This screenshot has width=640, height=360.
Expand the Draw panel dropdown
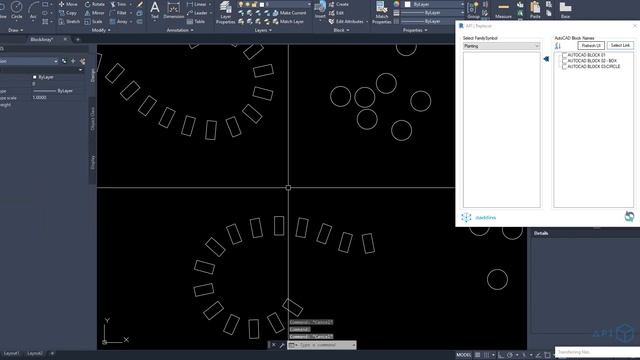click(16, 30)
